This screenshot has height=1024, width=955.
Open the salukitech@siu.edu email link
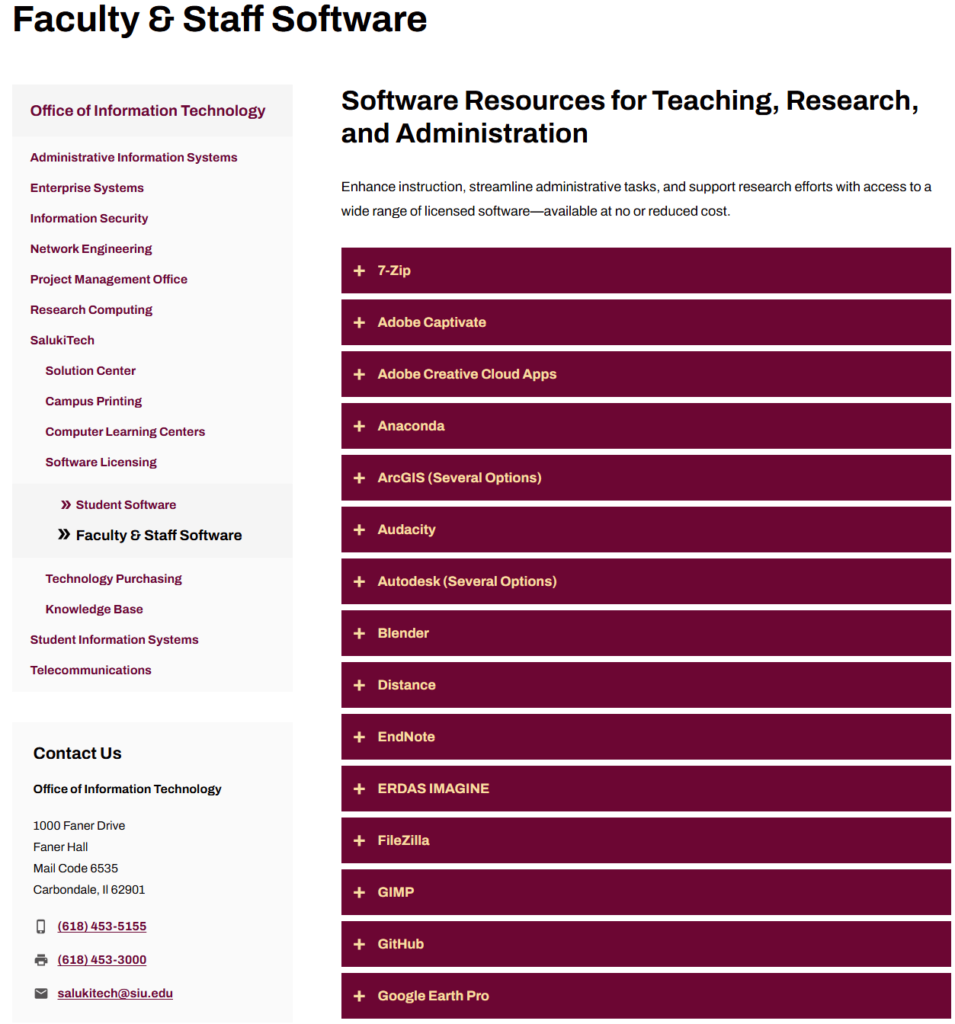click(x=115, y=994)
